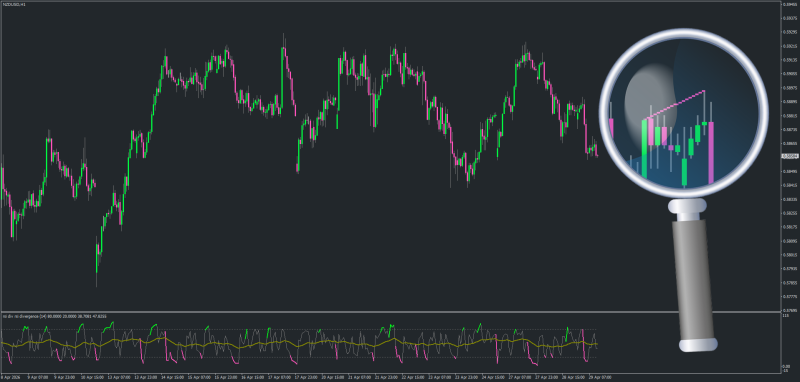
Task: Click the highlighted current price tag on price axis
Action: (790, 156)
